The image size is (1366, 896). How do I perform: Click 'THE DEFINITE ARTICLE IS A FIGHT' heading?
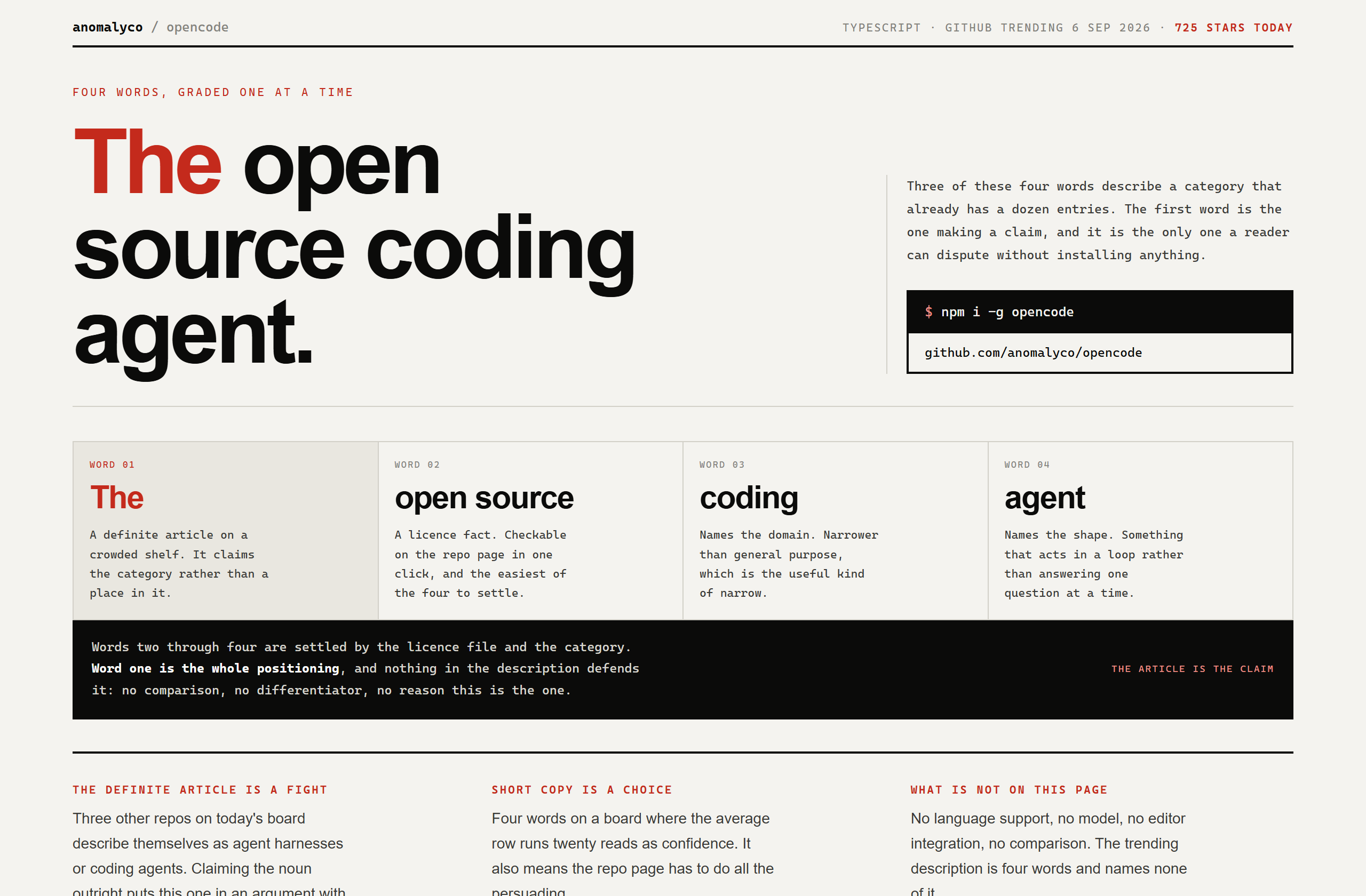200,790
